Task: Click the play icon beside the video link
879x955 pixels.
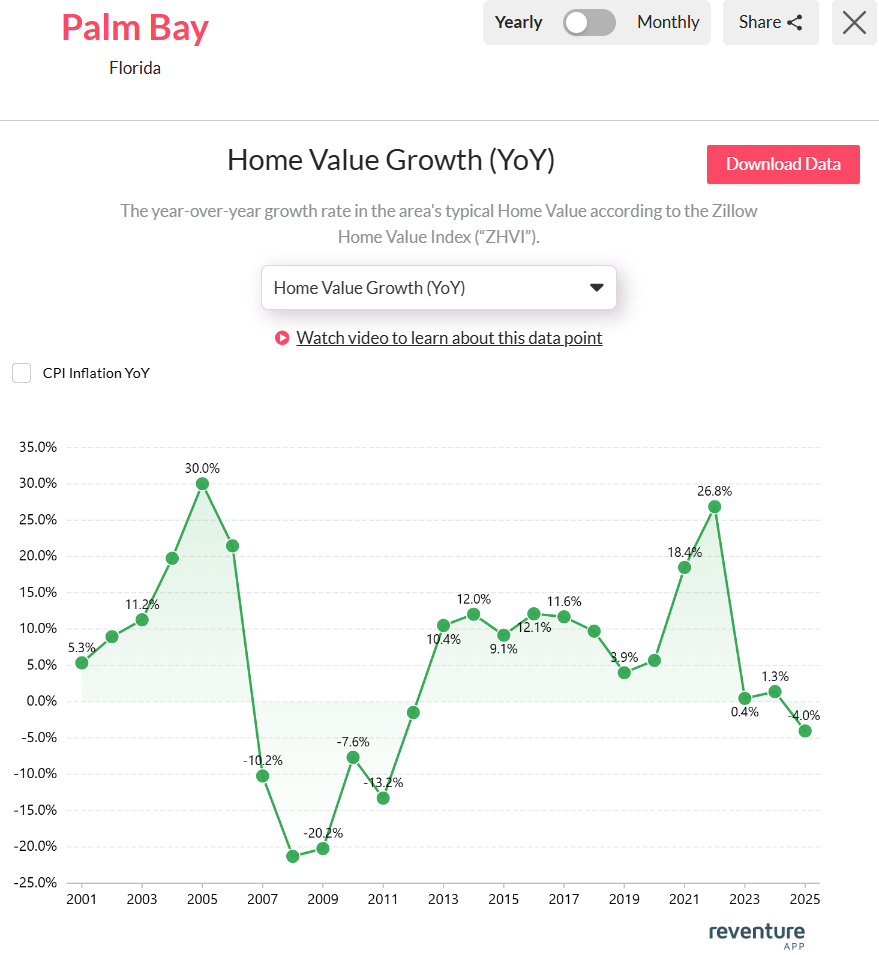Action: click(x=281, y=338)
